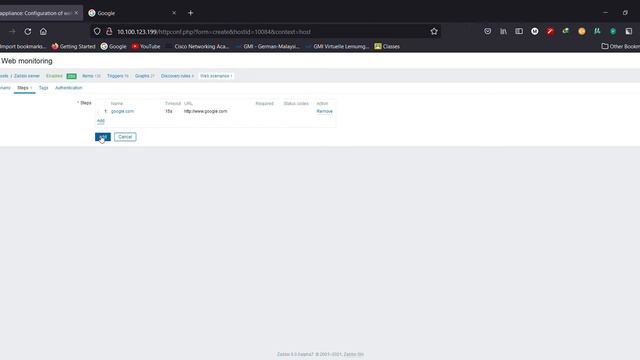Open the Pocket save icon

tap(487, 31)
